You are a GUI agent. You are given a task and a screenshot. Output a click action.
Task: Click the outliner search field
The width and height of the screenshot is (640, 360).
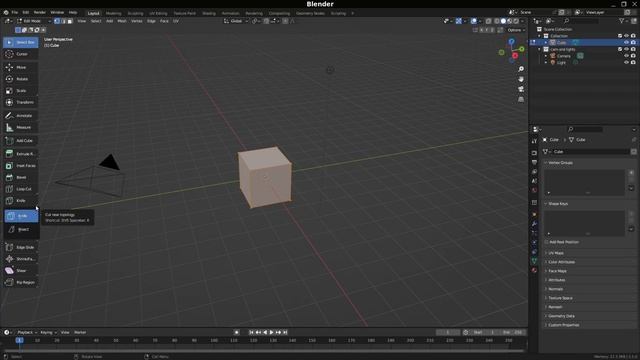click(582, 21)
